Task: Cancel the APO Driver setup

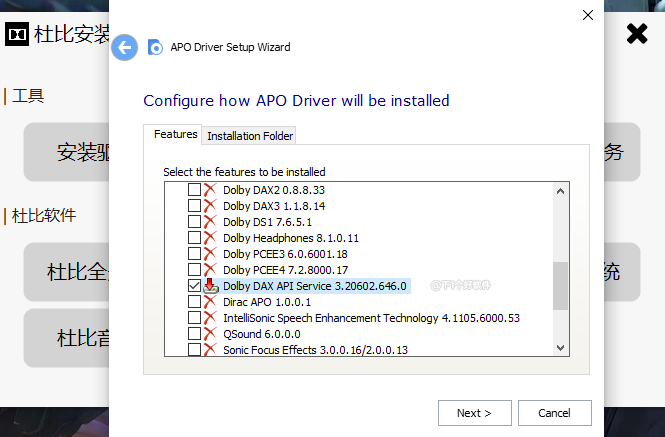Action: pyautogui.click(x=554, y=413)
